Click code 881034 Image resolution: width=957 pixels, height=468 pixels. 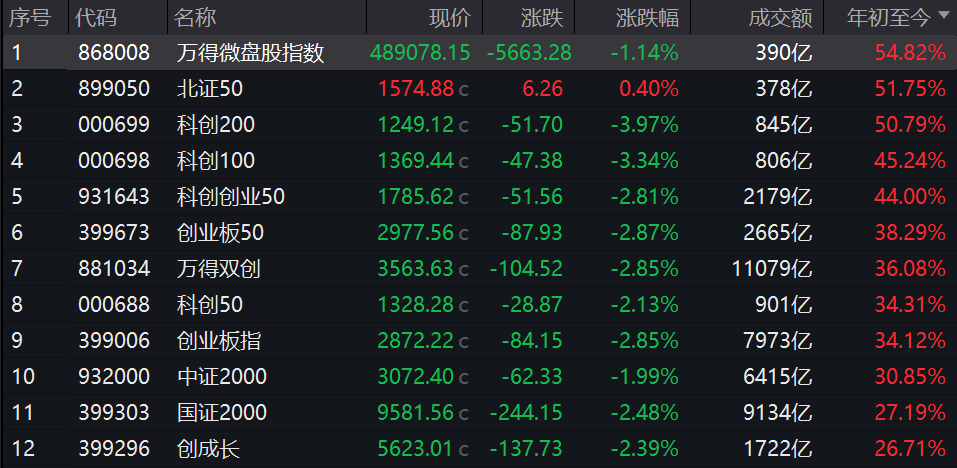[114, 268]
